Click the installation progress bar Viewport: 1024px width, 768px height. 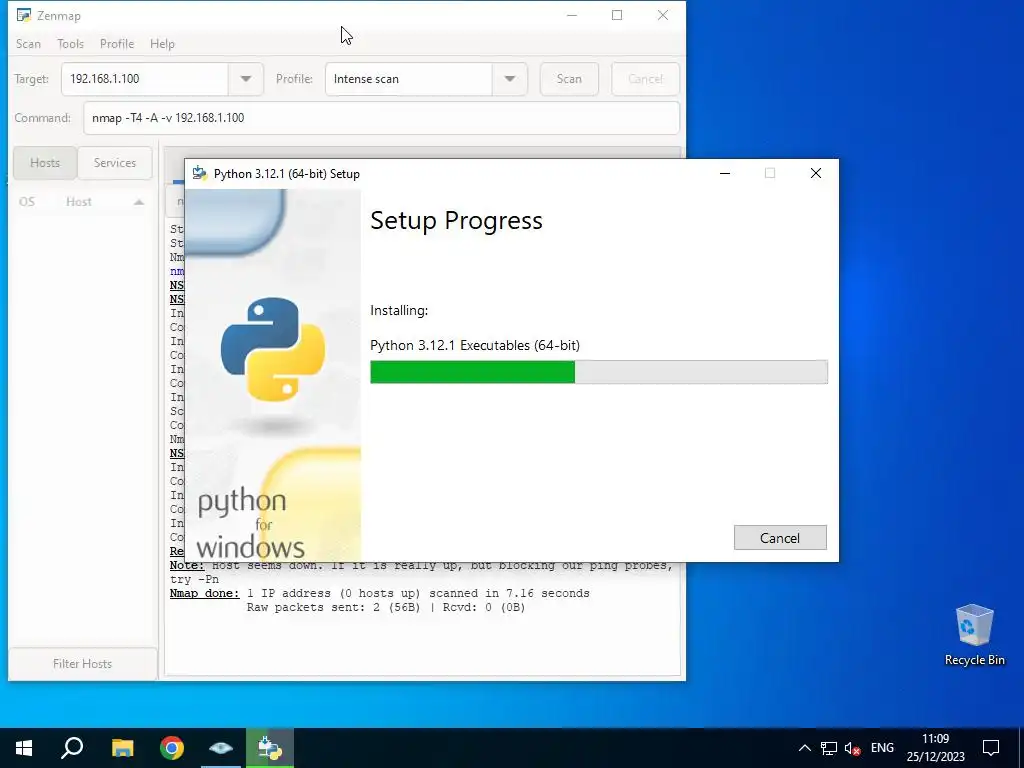point(599,372)
